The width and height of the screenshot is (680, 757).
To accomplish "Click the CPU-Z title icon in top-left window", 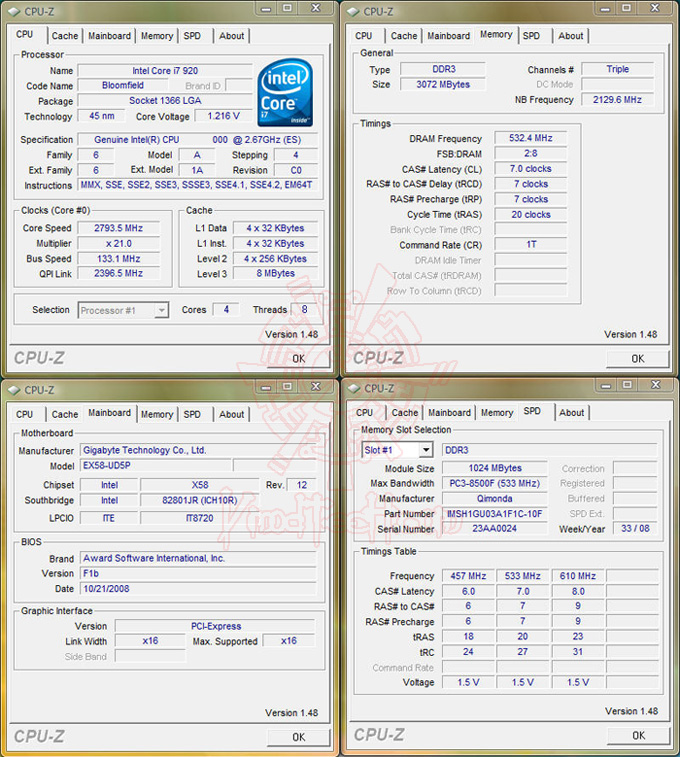I will (x=14, y=11).
